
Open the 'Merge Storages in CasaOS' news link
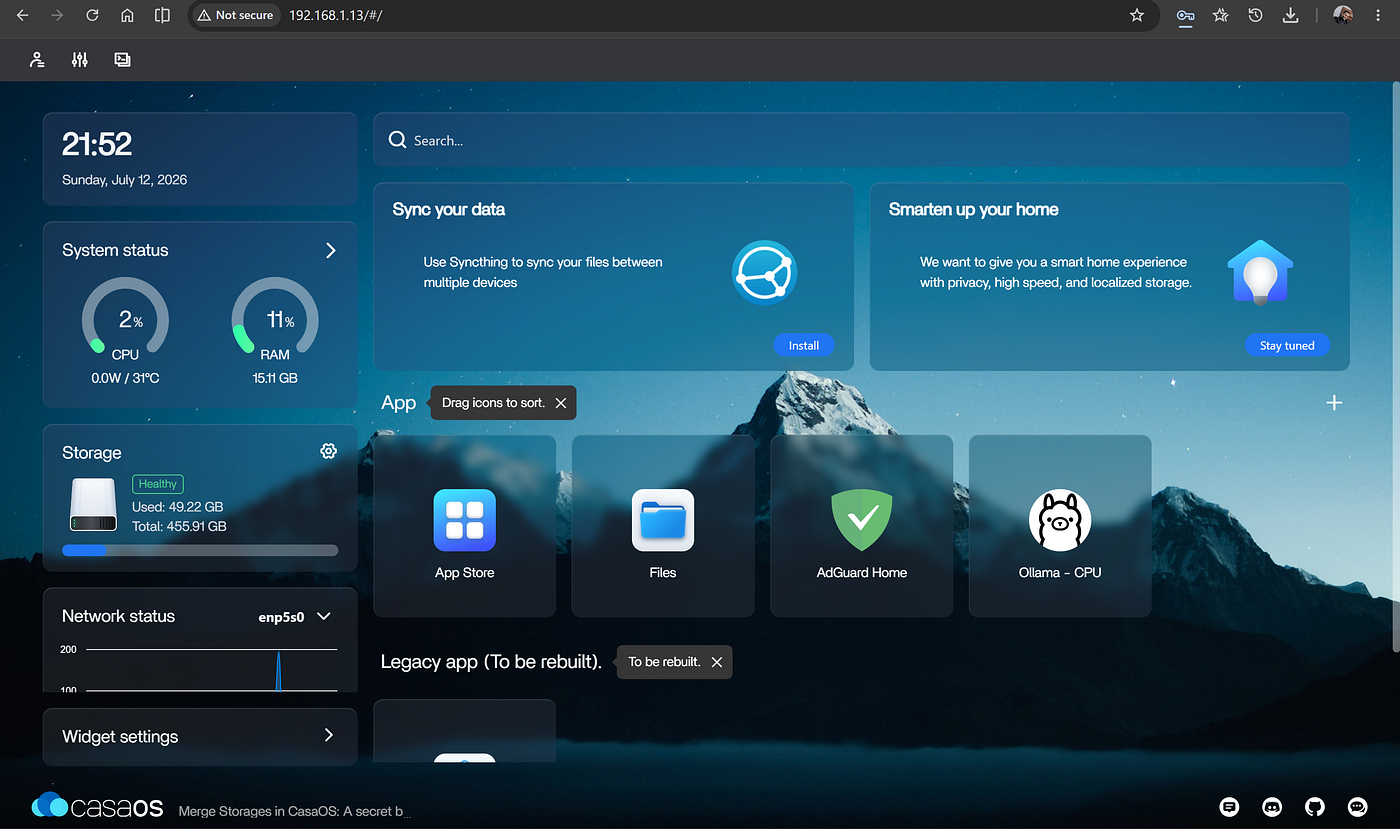[x=294, y=811]
